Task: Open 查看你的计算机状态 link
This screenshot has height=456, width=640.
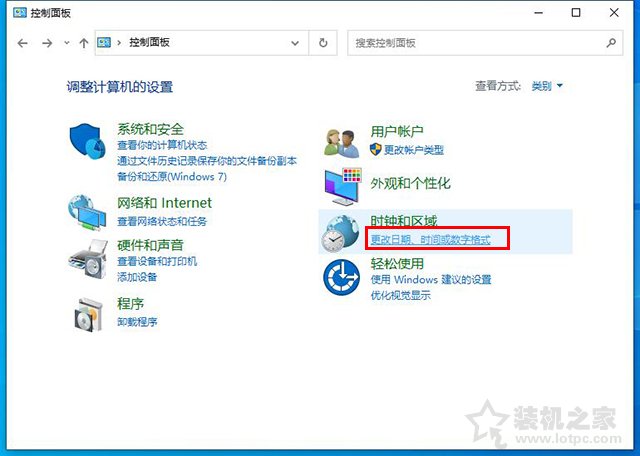Action: (x=162, y=145)
